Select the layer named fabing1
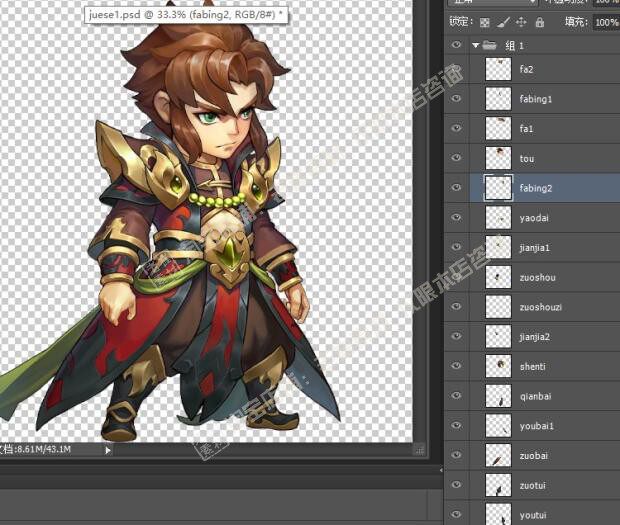 [x=535, y=99]
